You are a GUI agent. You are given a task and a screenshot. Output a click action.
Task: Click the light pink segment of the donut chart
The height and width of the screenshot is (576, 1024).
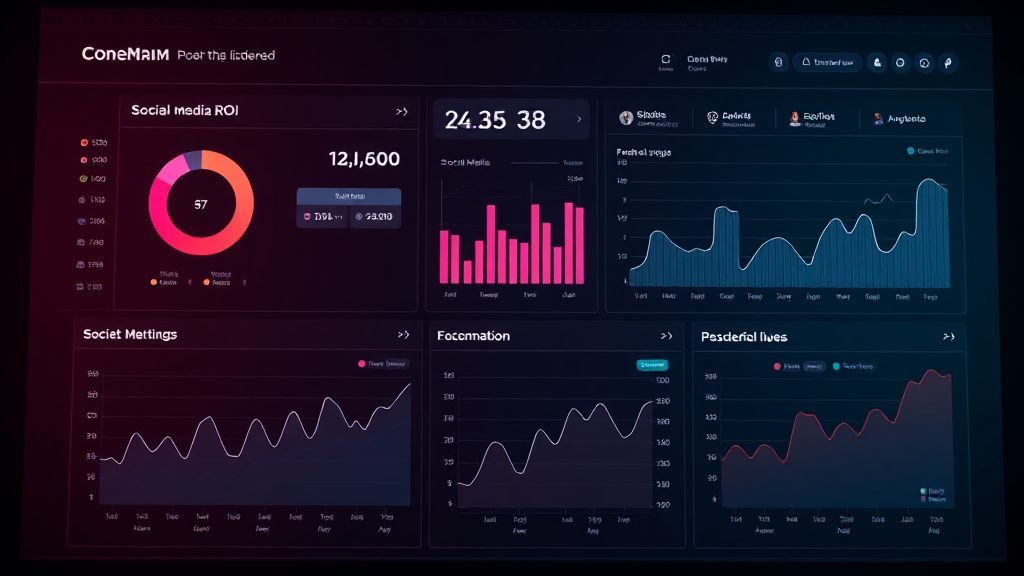(171, 171)
